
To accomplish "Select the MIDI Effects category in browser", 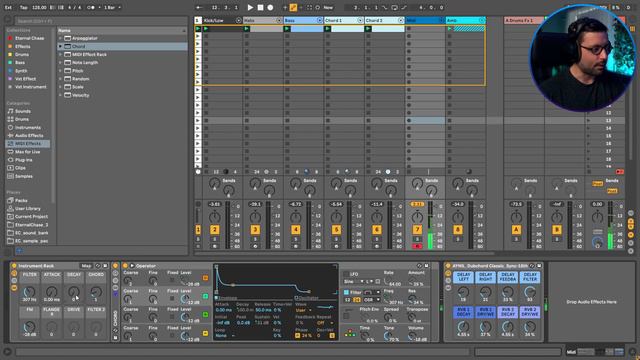I will tap(28, 144).
